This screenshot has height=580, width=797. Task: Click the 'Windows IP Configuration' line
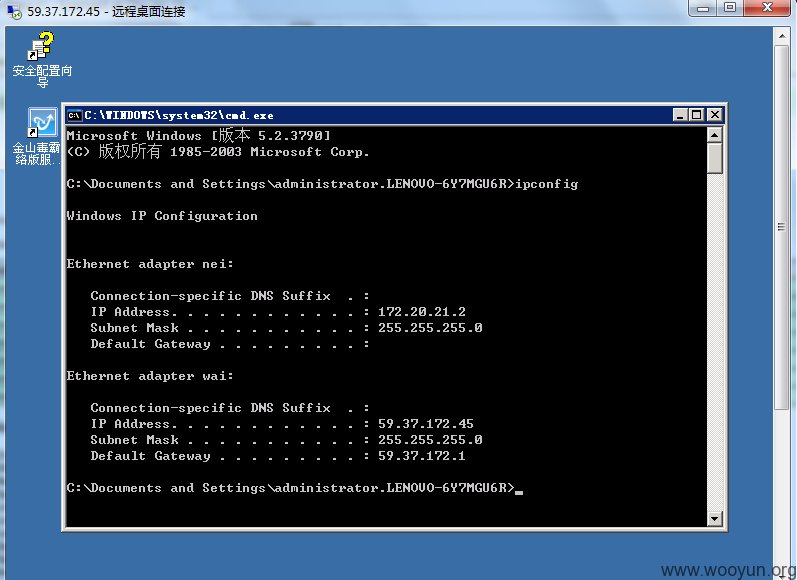[162, 216]
